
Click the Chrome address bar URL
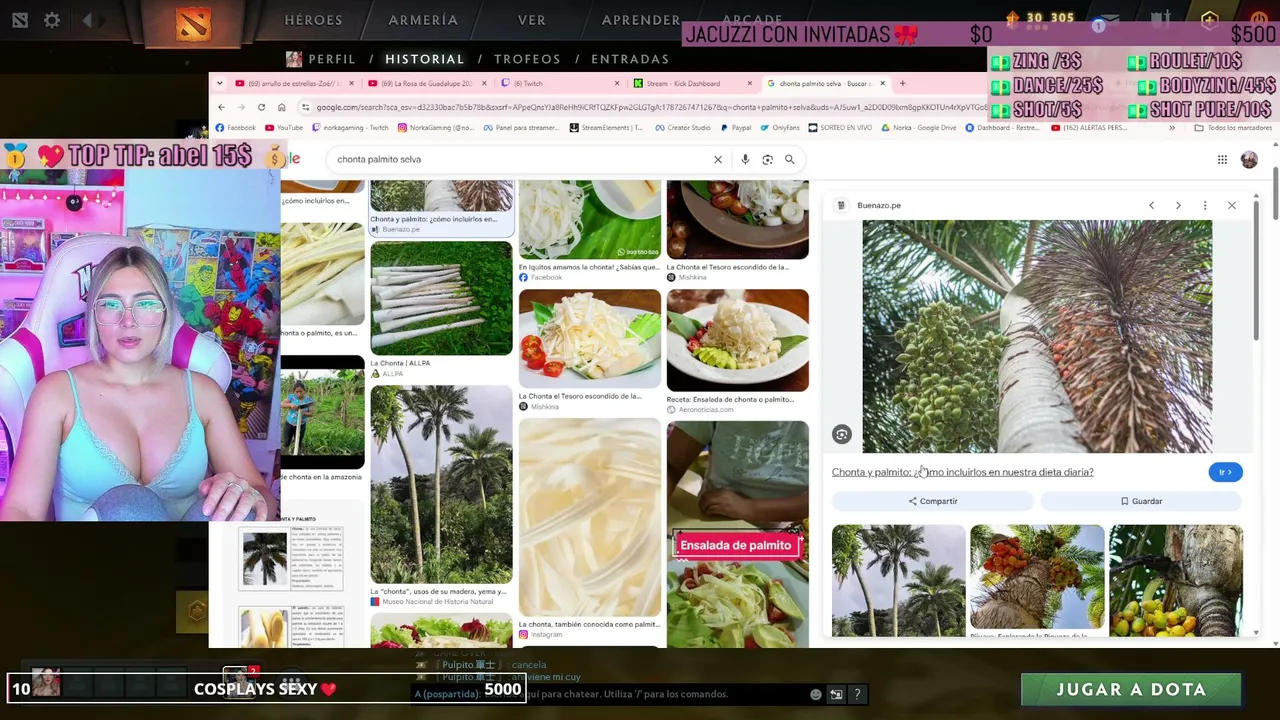click(x=650, y=107)
